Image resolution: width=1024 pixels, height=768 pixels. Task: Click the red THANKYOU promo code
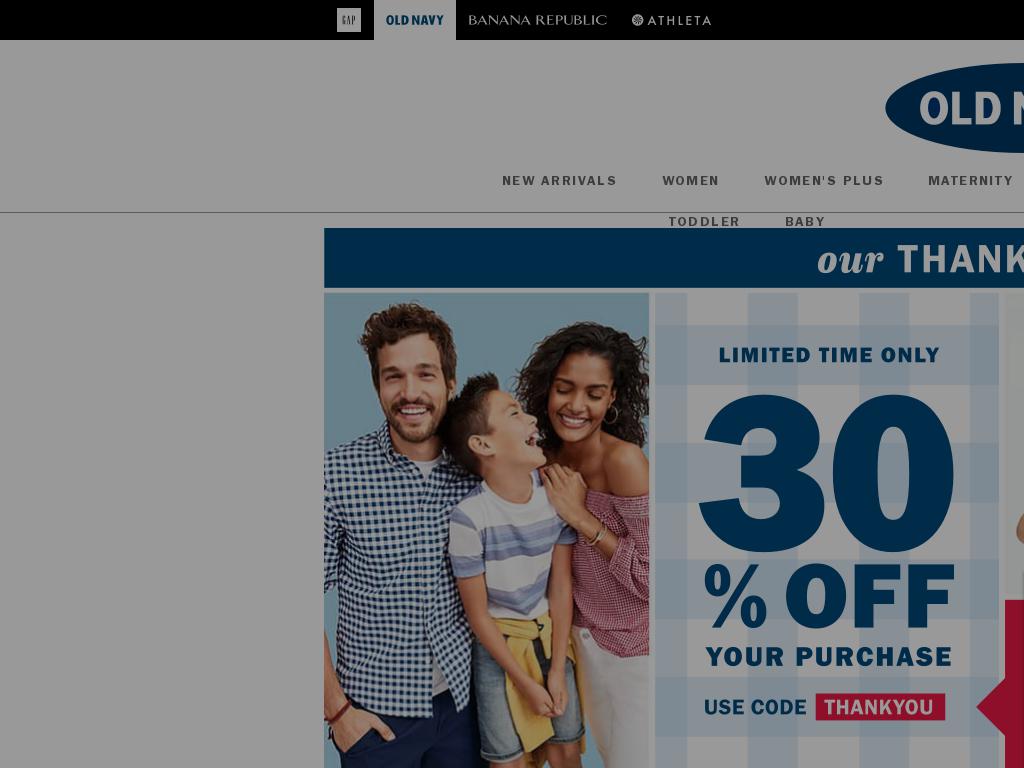pos(880,707)
